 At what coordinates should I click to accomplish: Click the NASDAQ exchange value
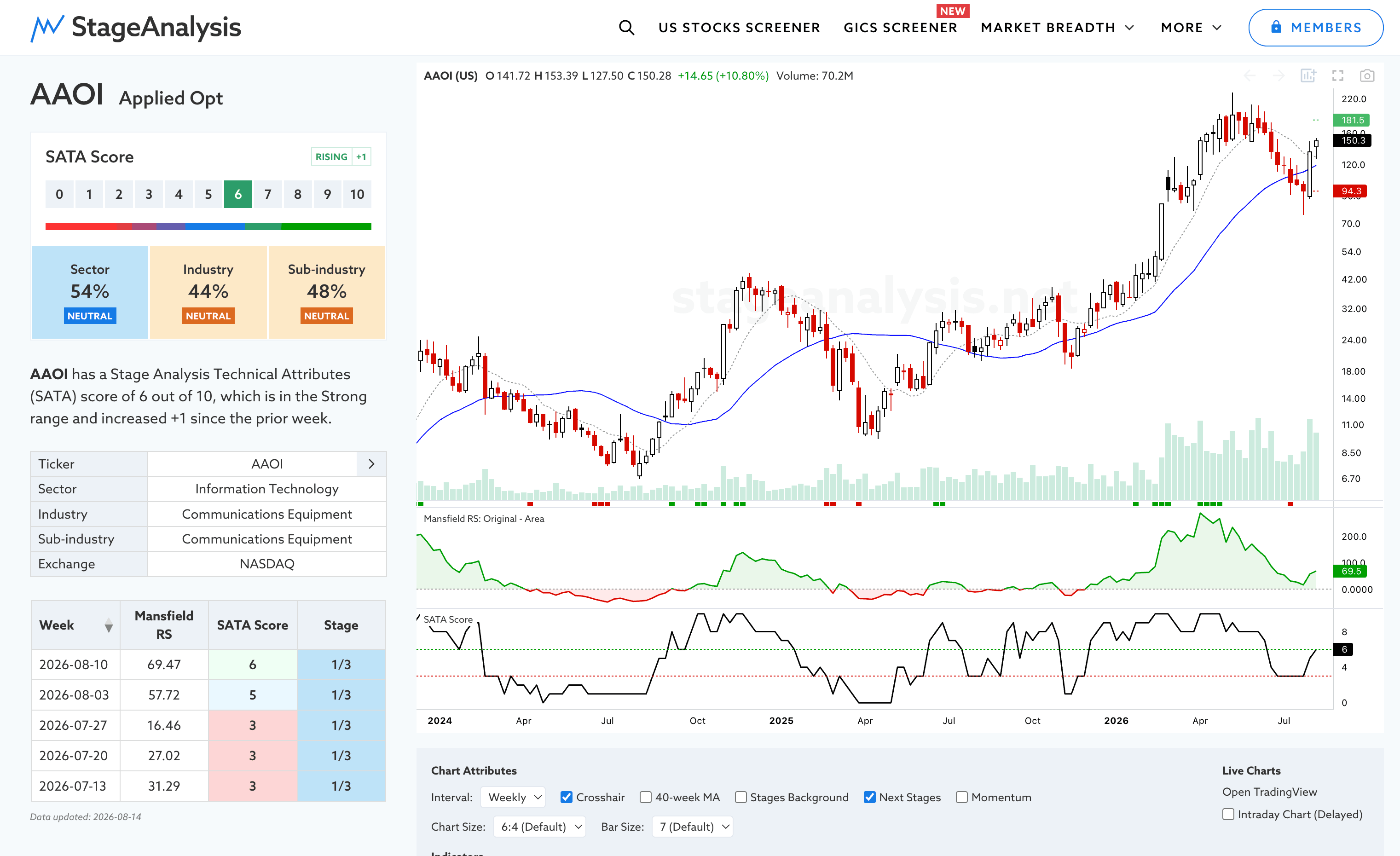tap(267, 564)
